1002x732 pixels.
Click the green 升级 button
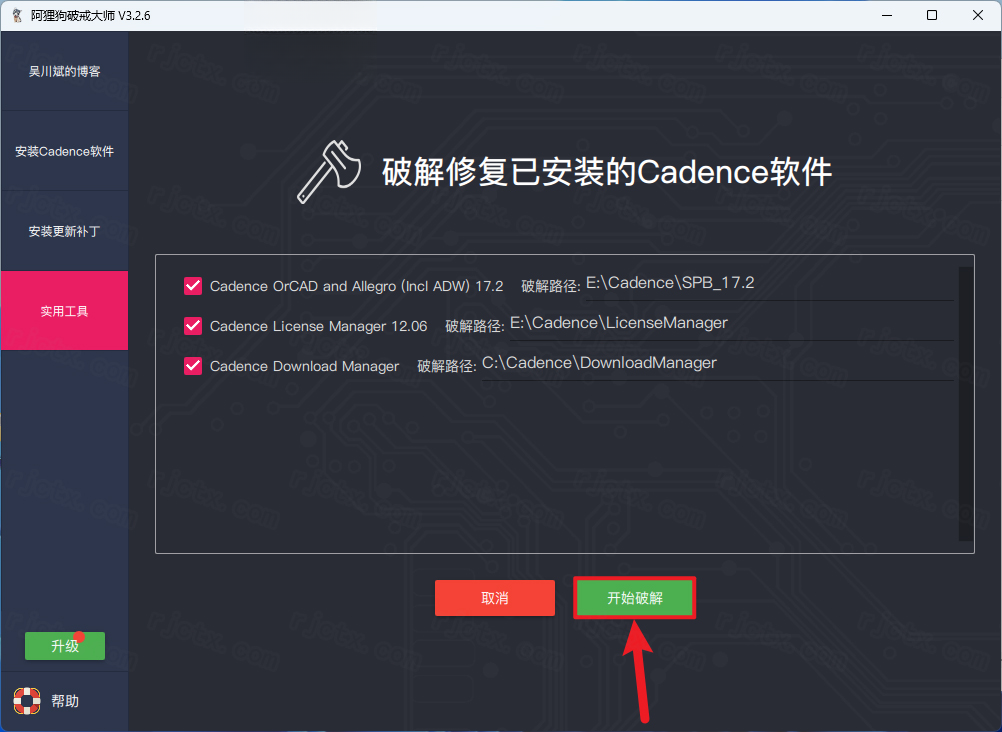65,646
